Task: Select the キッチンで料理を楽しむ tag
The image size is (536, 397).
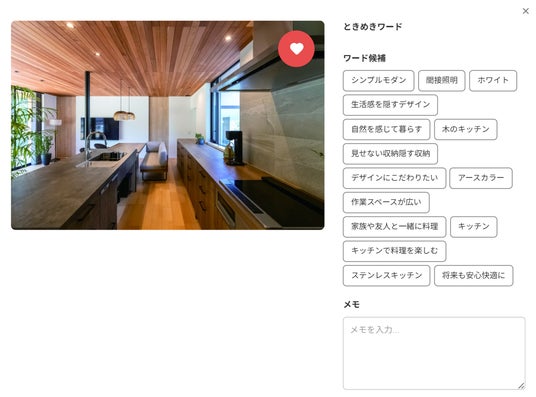Action: (x=394, y=251)
